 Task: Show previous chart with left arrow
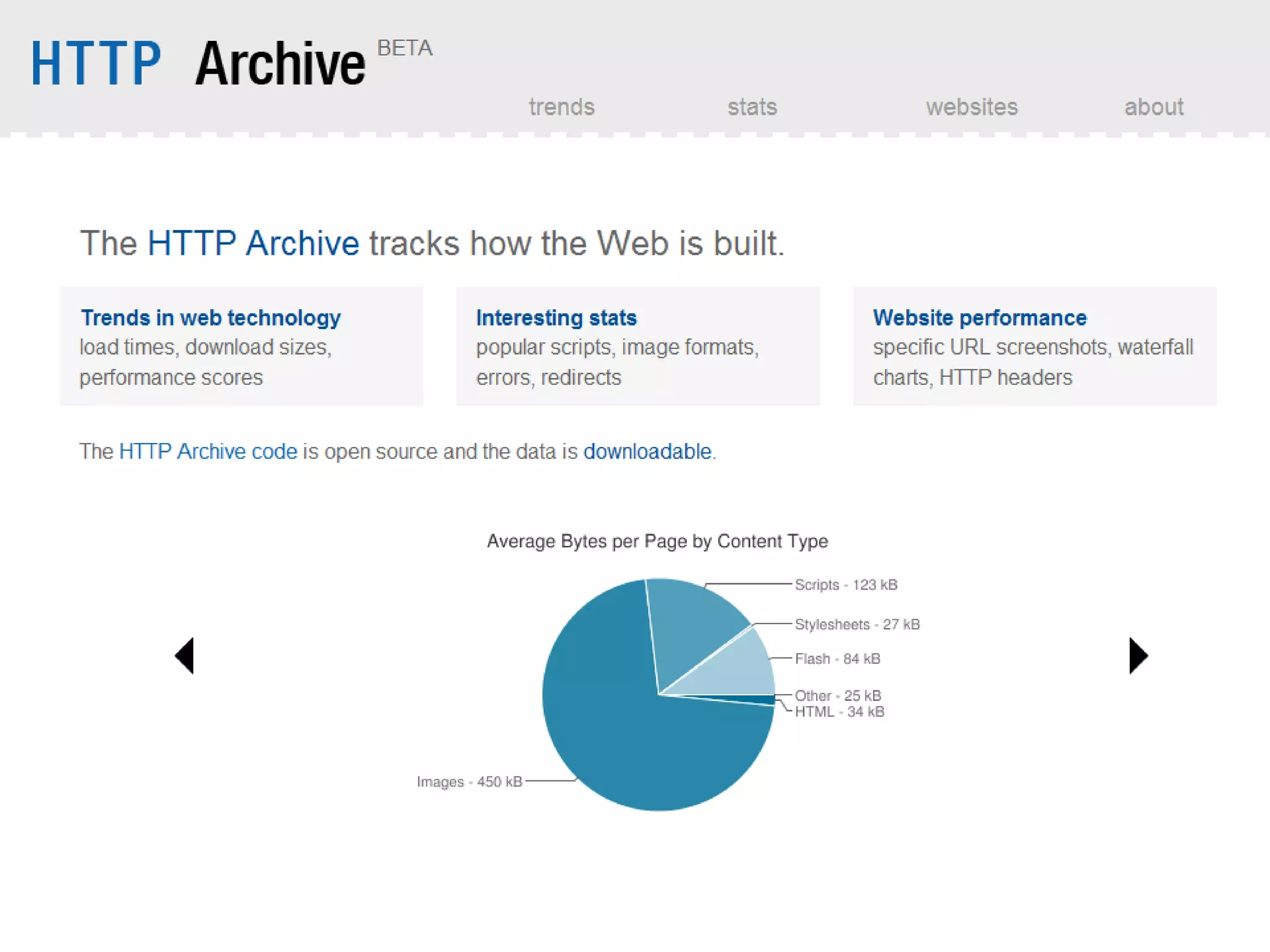[x=184, y=655]
